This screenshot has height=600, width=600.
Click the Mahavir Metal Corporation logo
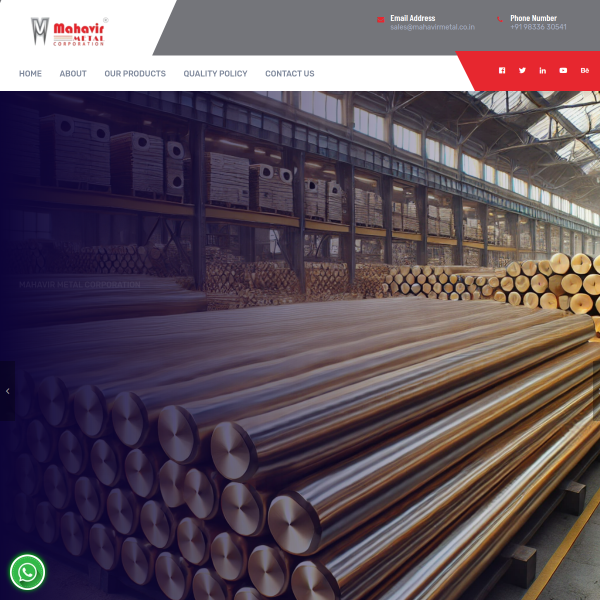point(68,31)
